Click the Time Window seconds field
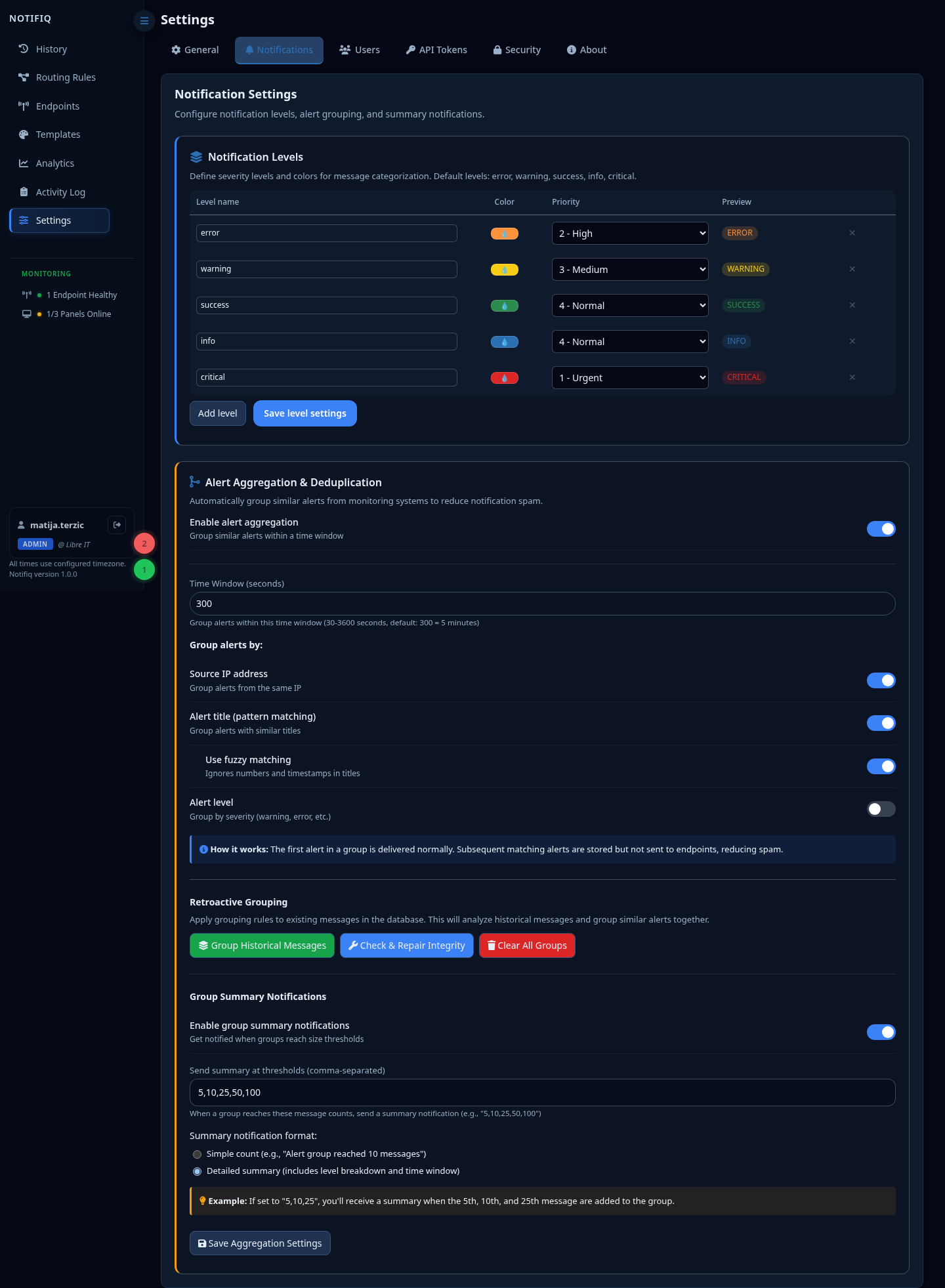The image size is (945, 1288). pyautogui.click(x=543, y=604)
